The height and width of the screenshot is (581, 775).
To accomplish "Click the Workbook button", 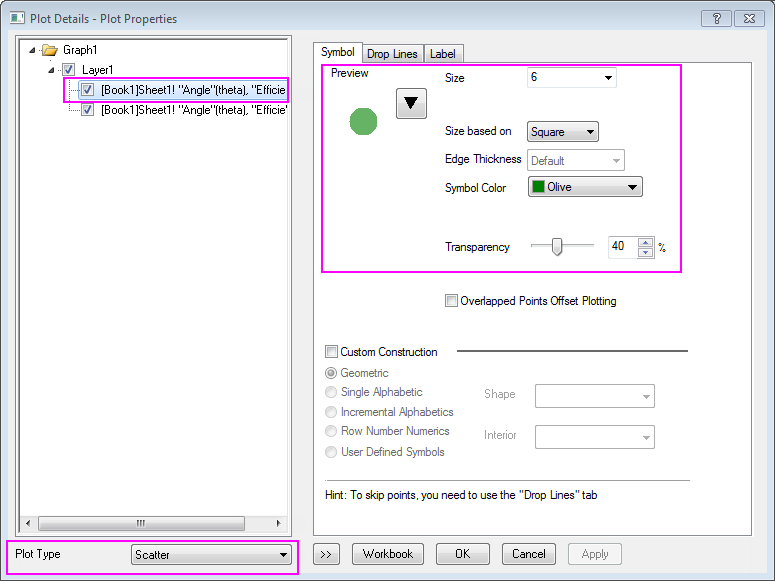I will click(388, 554).
